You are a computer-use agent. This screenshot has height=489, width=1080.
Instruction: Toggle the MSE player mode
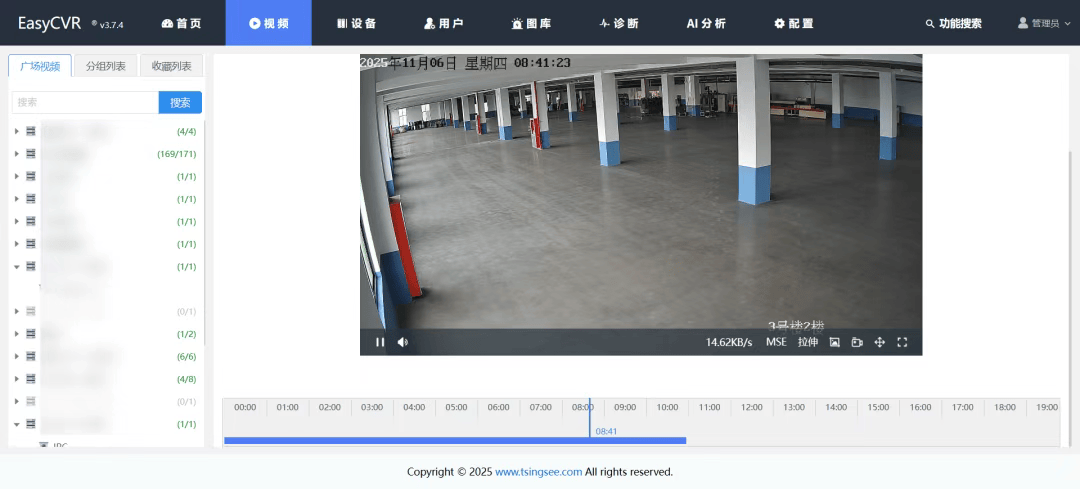(x=776, y=342)
